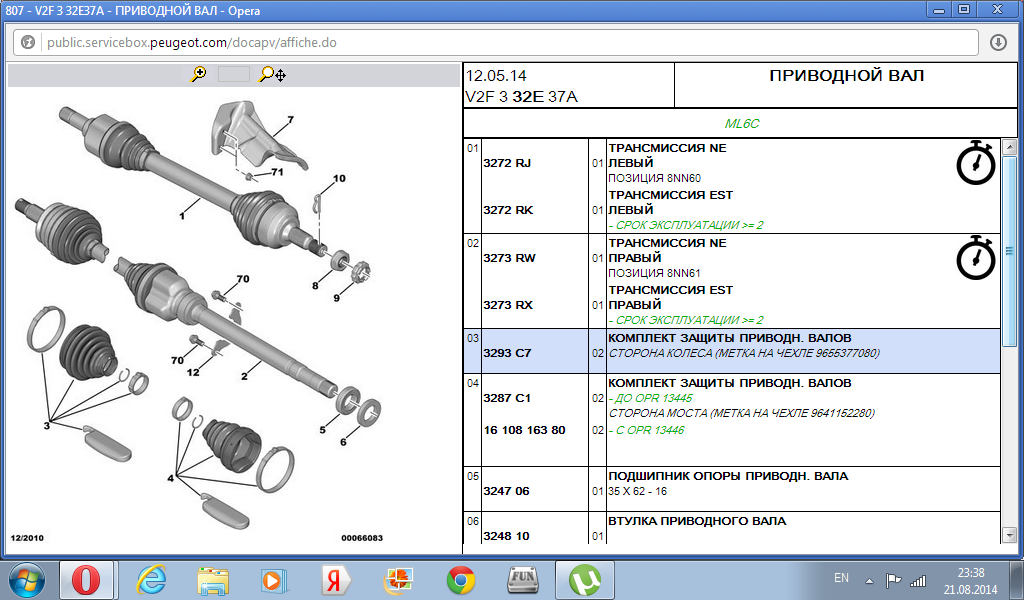Click the globe site info icon
Image resolution: width=1024 pixels, height=600 pixels.
tap(28, 43)
